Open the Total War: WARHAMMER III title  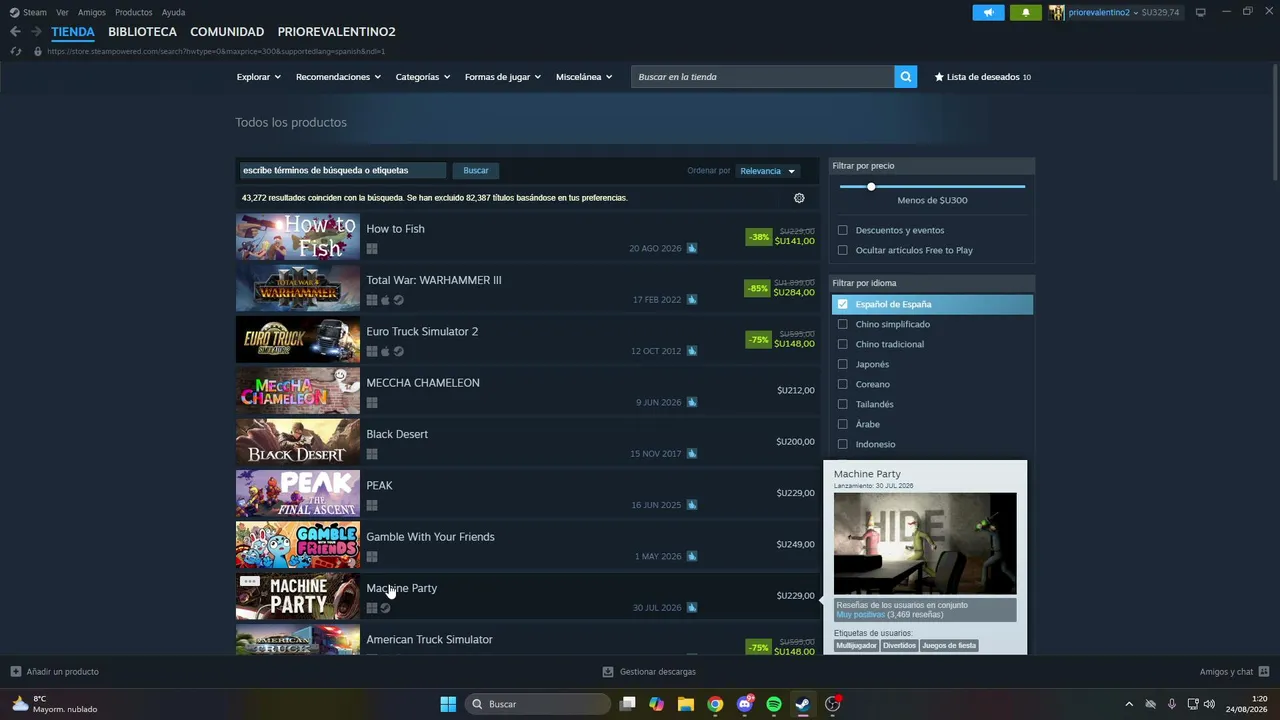pyautogui.click(x=434, y=280)
